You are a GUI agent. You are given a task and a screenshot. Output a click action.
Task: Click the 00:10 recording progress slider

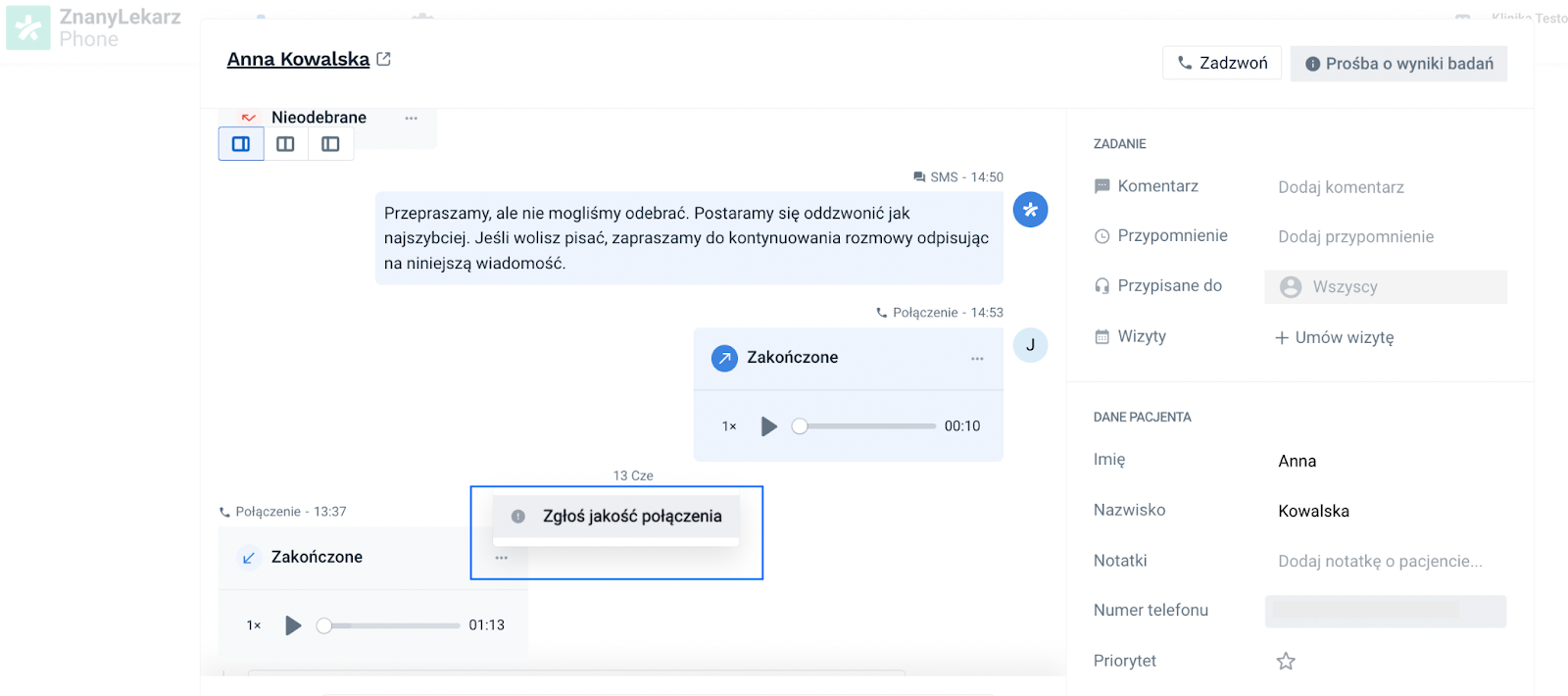pyautogui.click(x=866, y=426)
